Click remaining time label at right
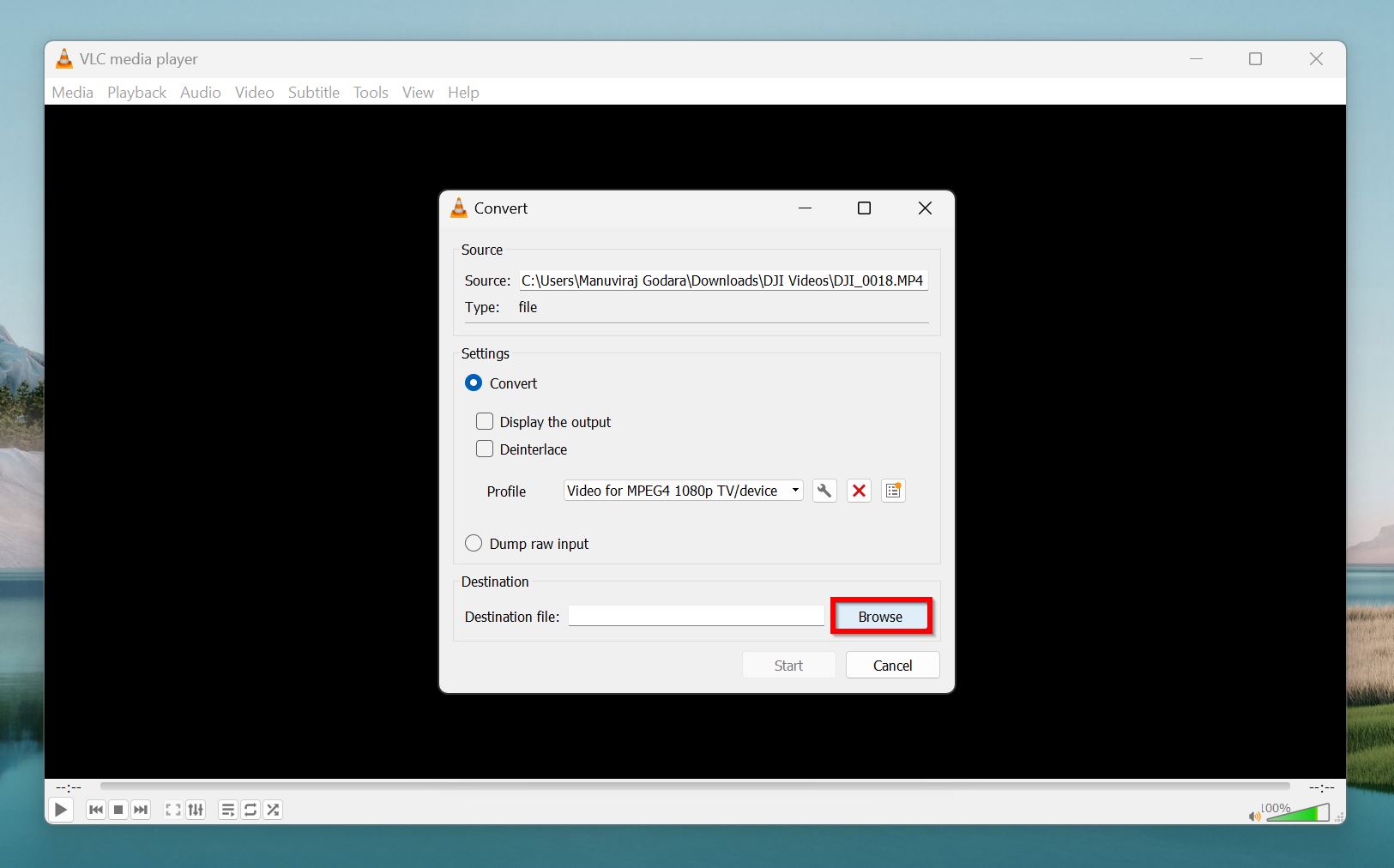Image resolution: width=1394 pixels, height=868 pixels. click(1321, 787)
